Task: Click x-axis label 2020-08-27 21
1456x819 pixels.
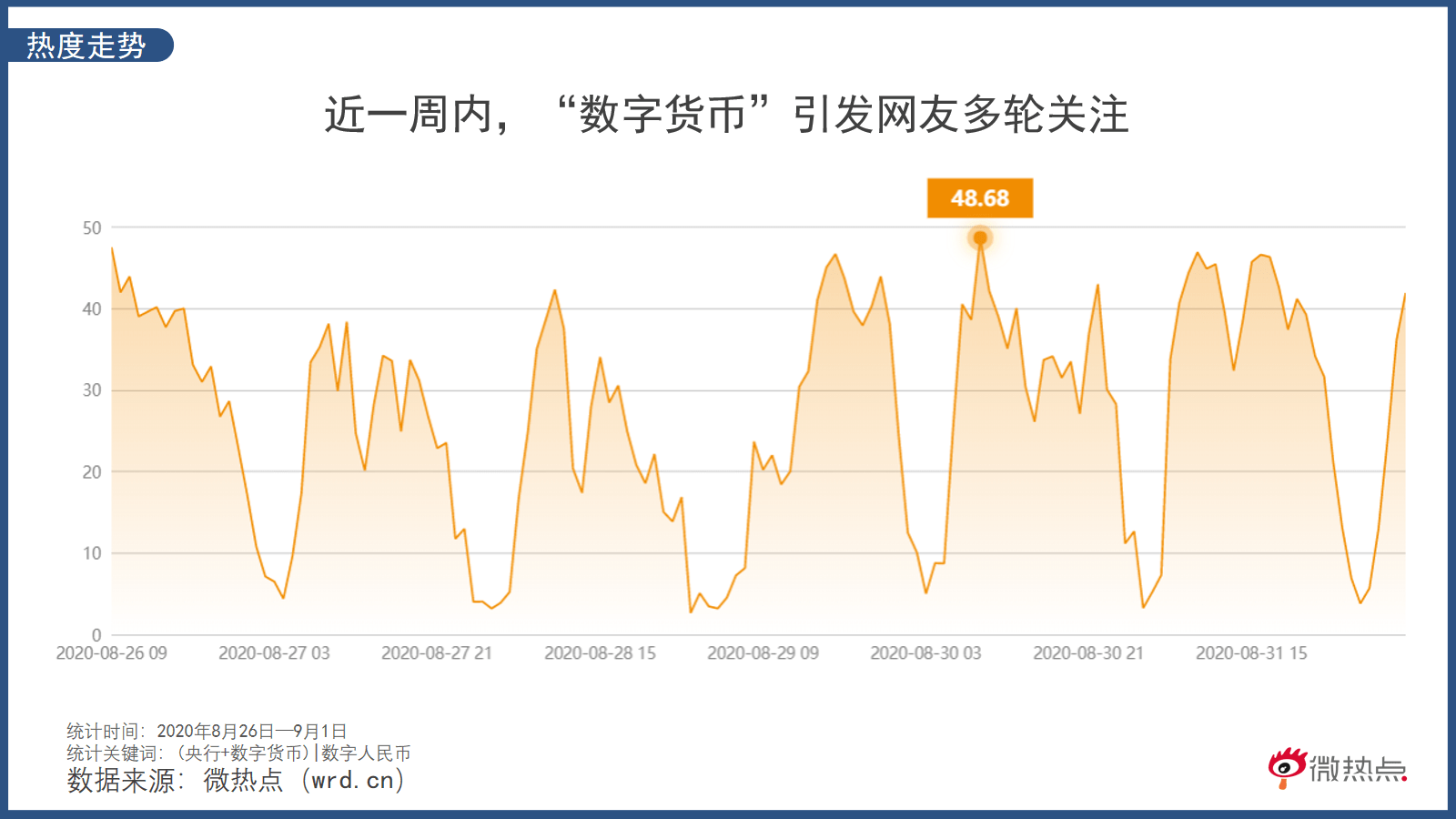Action: point(437,653)
